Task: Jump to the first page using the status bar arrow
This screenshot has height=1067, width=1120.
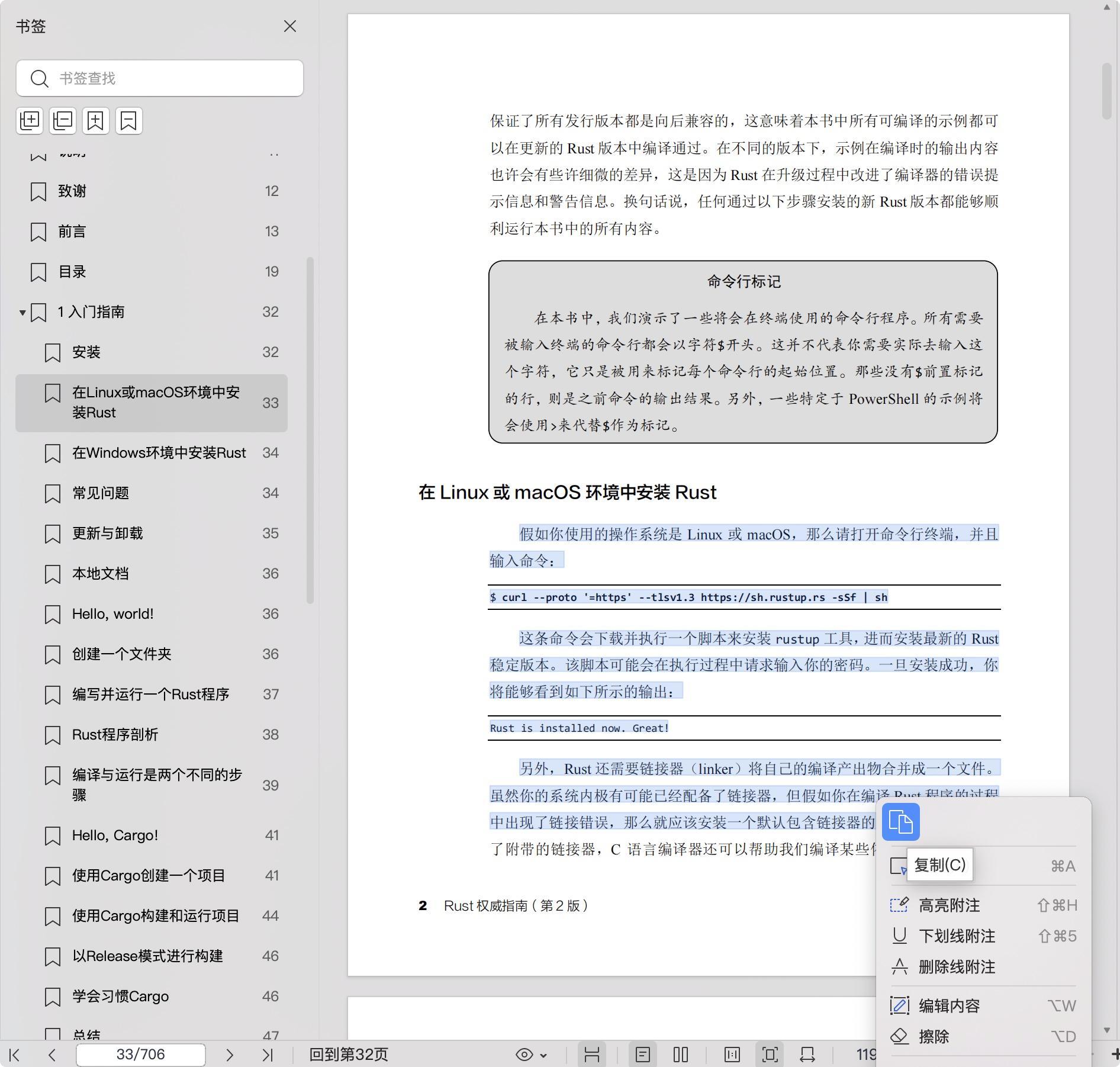Action: pyautogui.click(x=15, y=1055)
